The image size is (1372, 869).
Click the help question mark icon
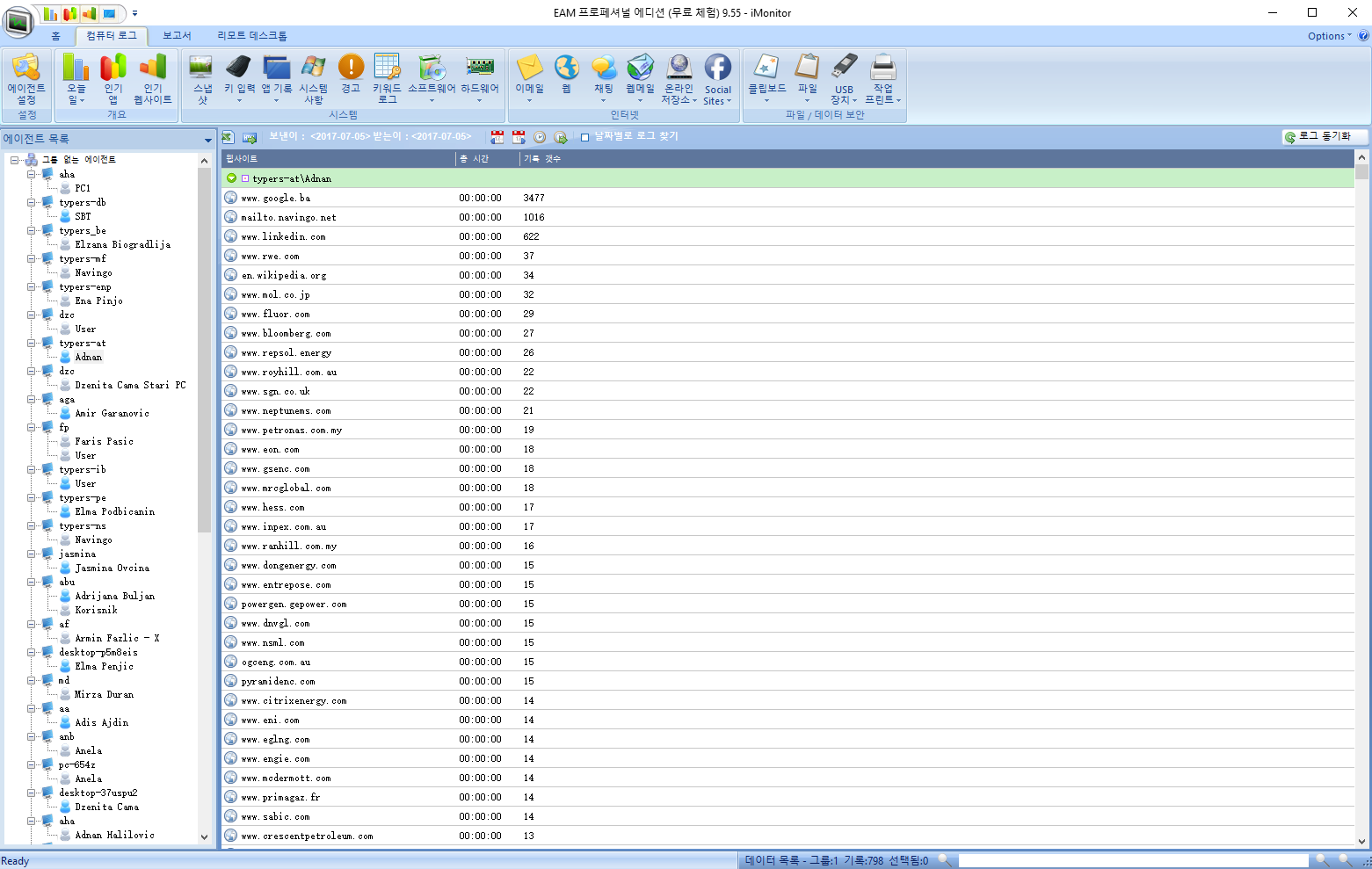click(x=1363, y=36)
